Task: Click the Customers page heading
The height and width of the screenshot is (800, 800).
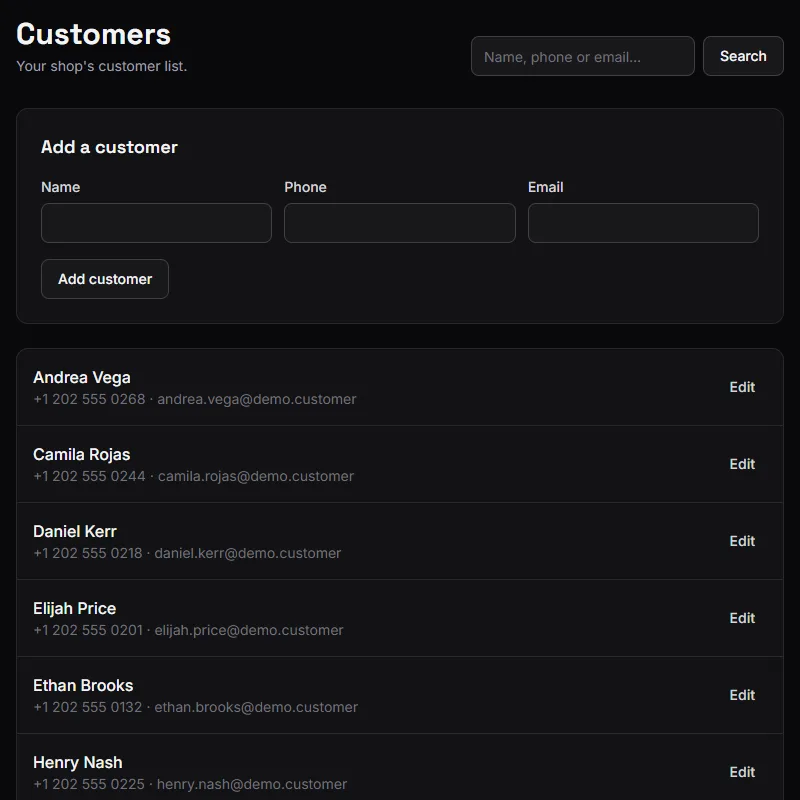Action: click(x=93, y=34)
